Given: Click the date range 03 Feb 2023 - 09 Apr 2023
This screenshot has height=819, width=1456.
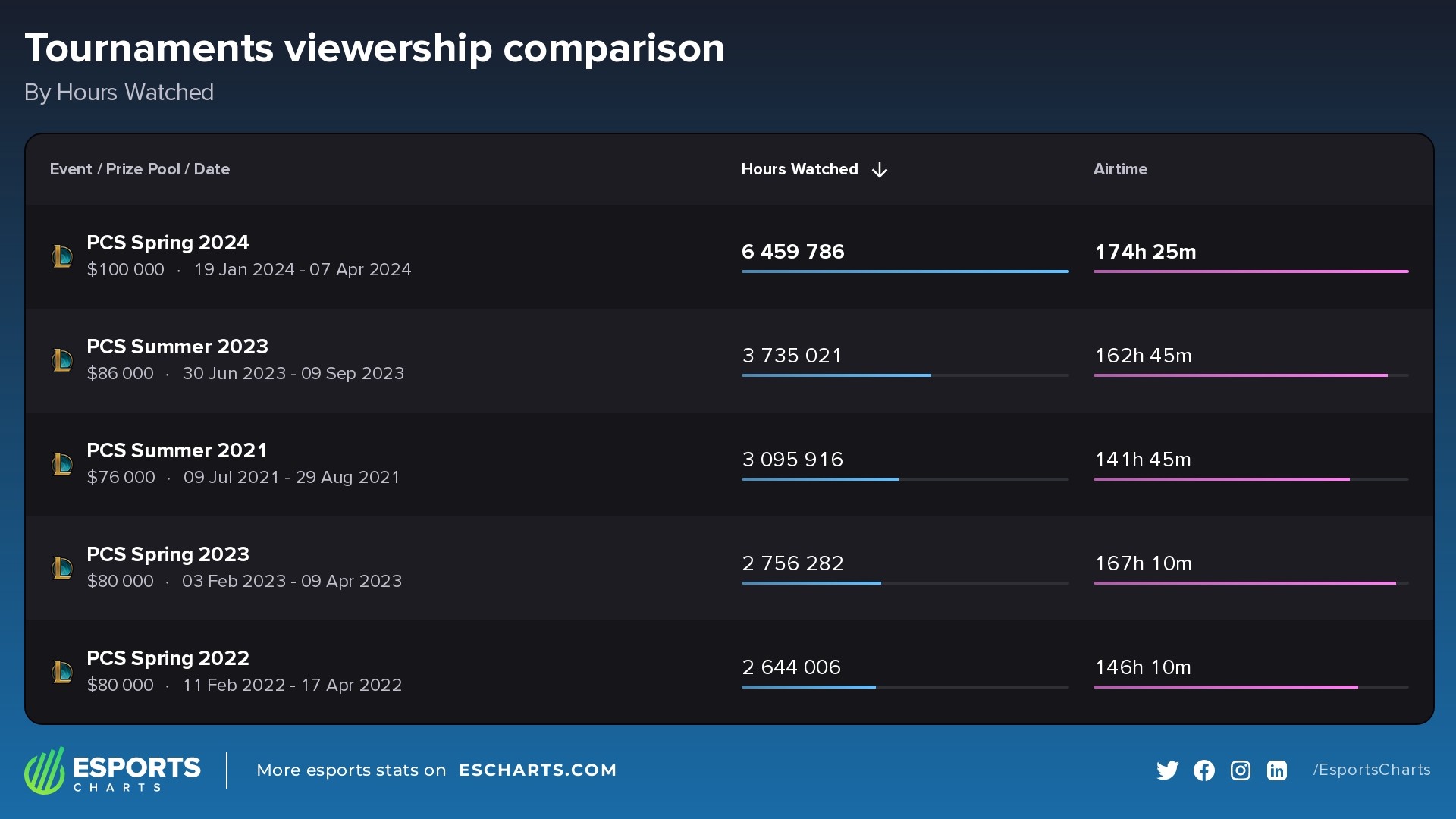Looking at the screenshot, I should (292, 582).
